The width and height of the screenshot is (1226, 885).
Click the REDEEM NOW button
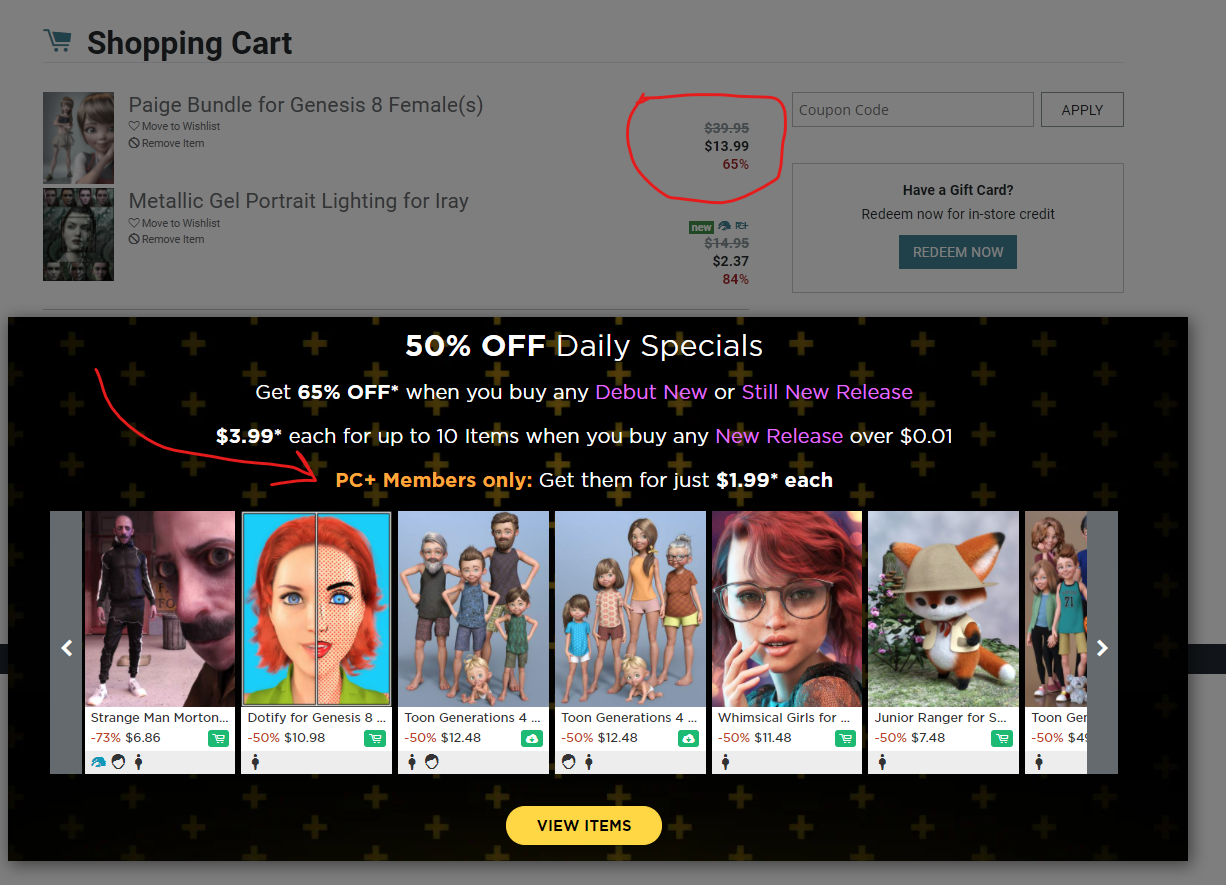(x=957, y=252)
